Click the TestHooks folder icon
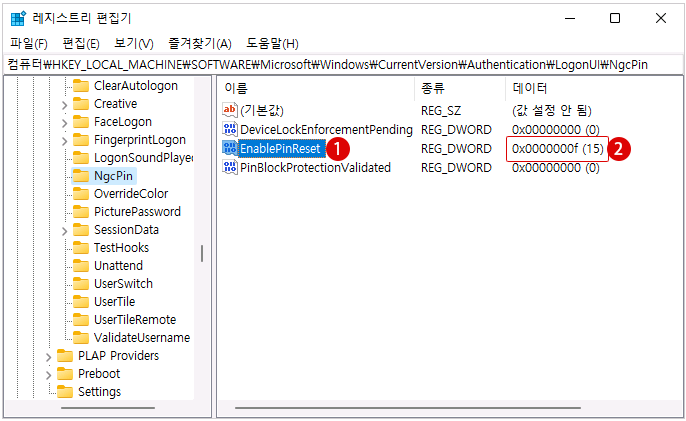 [x=81, y=247]
